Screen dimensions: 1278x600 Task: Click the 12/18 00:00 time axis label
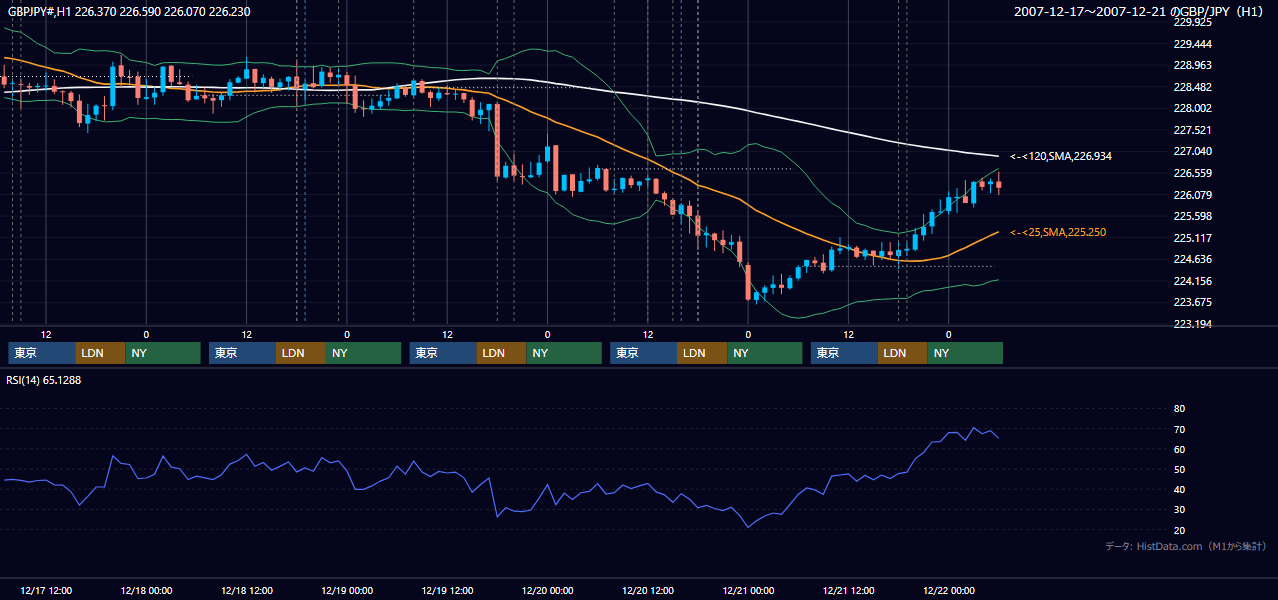[146, 590]
